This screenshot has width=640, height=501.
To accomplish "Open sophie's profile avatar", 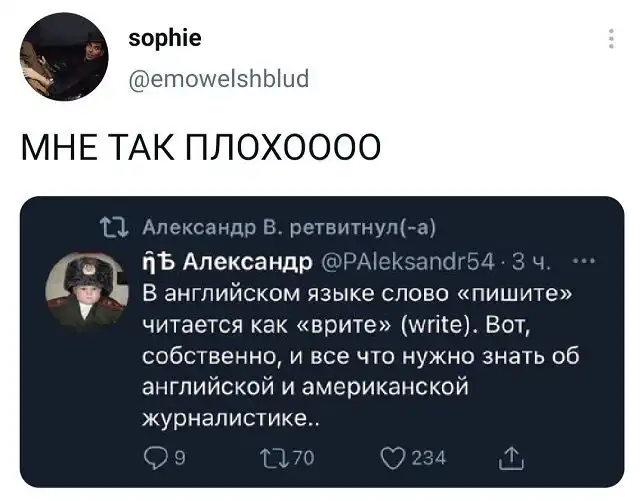I will point(64,57).
